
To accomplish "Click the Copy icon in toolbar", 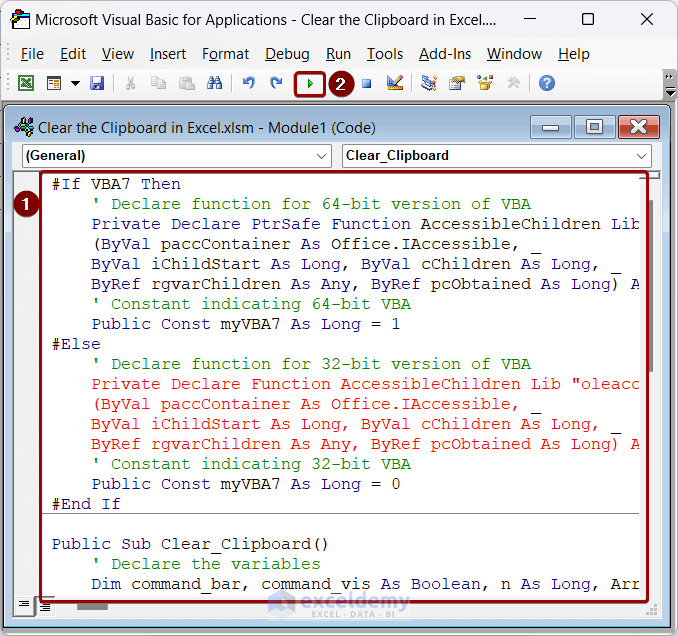I will click(158, 83).
